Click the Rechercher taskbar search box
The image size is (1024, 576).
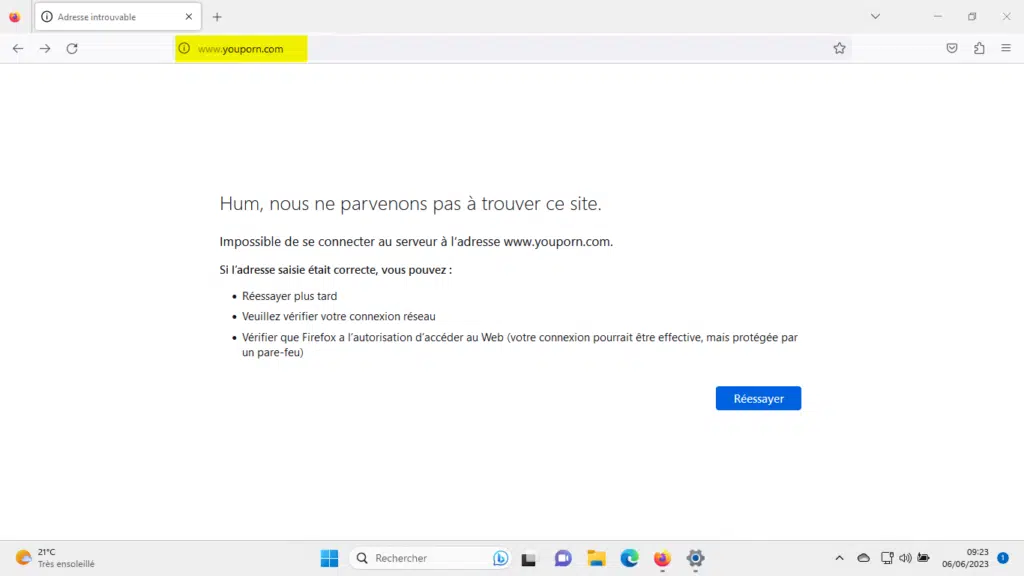431,558
